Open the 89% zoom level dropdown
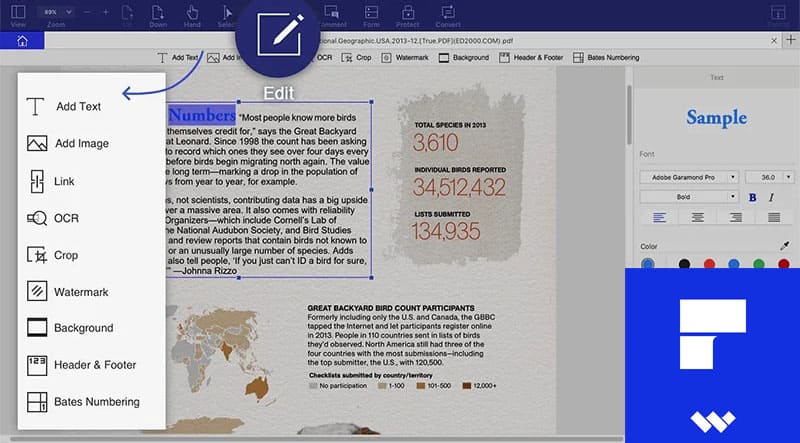 [57, 12]
